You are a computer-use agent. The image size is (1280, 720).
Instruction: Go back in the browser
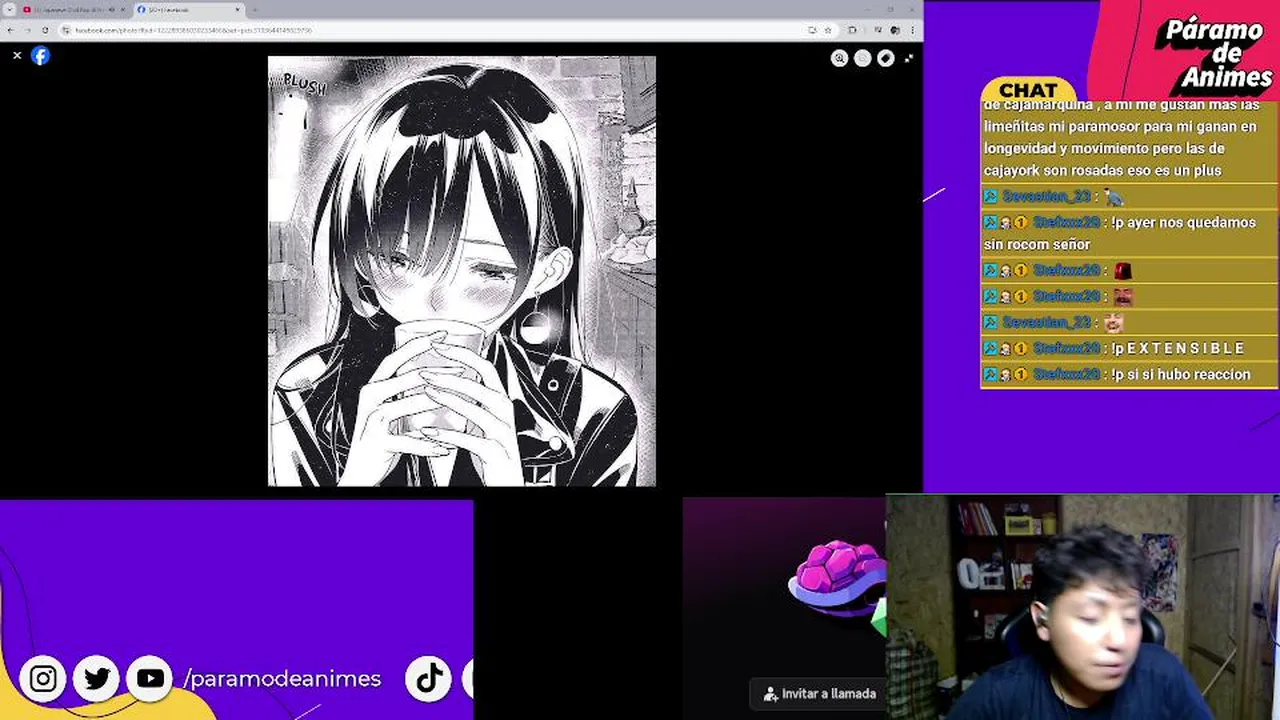(11, 30)
